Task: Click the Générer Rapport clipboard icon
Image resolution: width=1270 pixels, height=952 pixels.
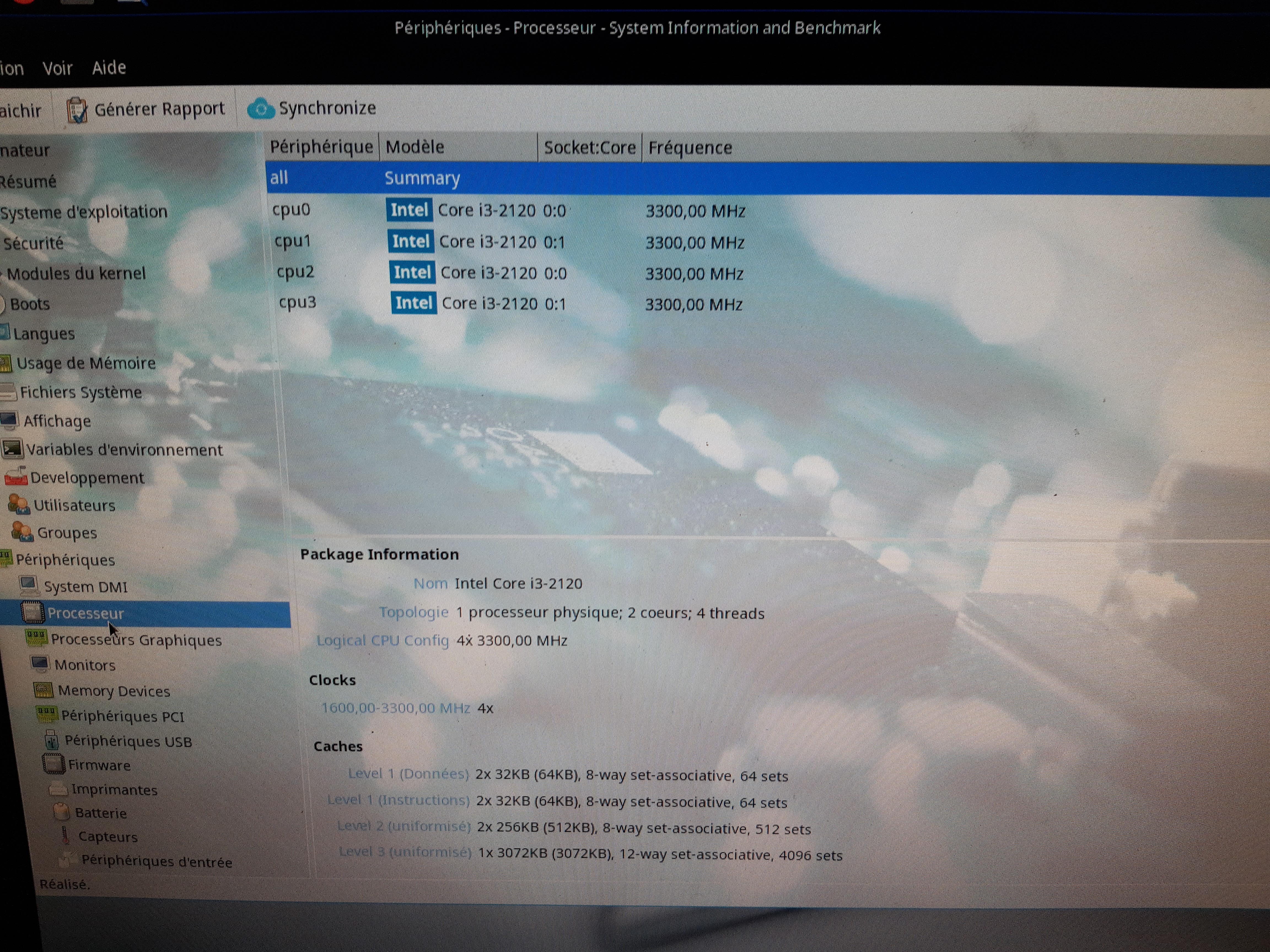Action: [77, 110]
